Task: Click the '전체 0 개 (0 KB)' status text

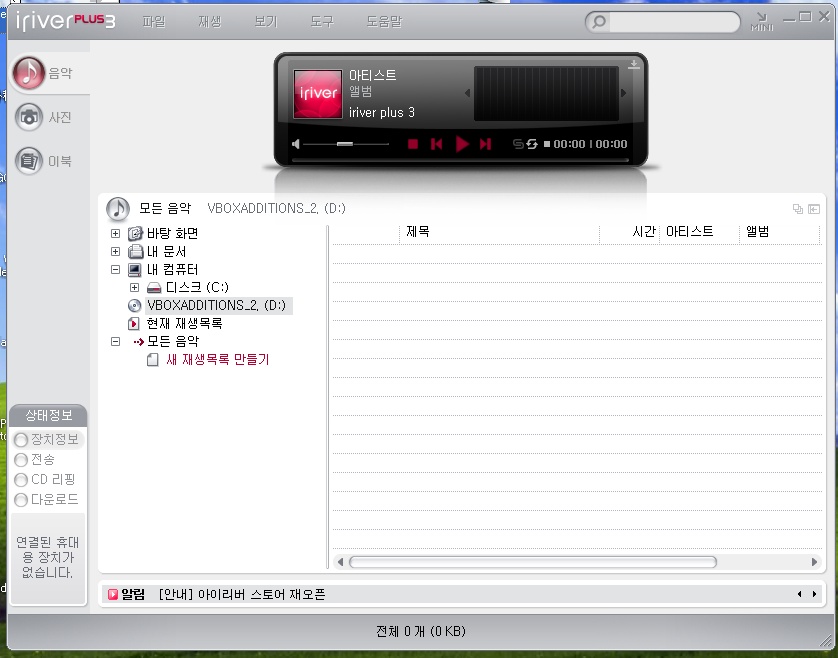Action: click(x=421, y=631)
